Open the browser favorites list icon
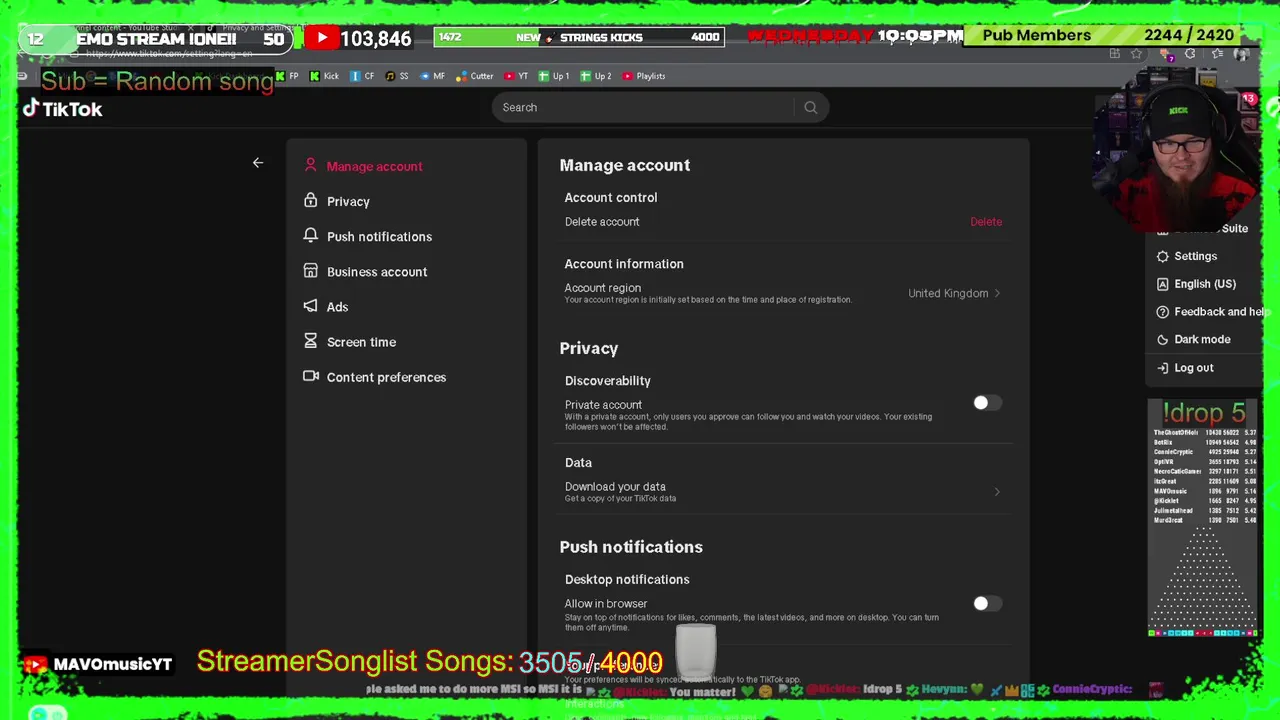Screen dimensions: 1280x720 (x=1216, y=54)
